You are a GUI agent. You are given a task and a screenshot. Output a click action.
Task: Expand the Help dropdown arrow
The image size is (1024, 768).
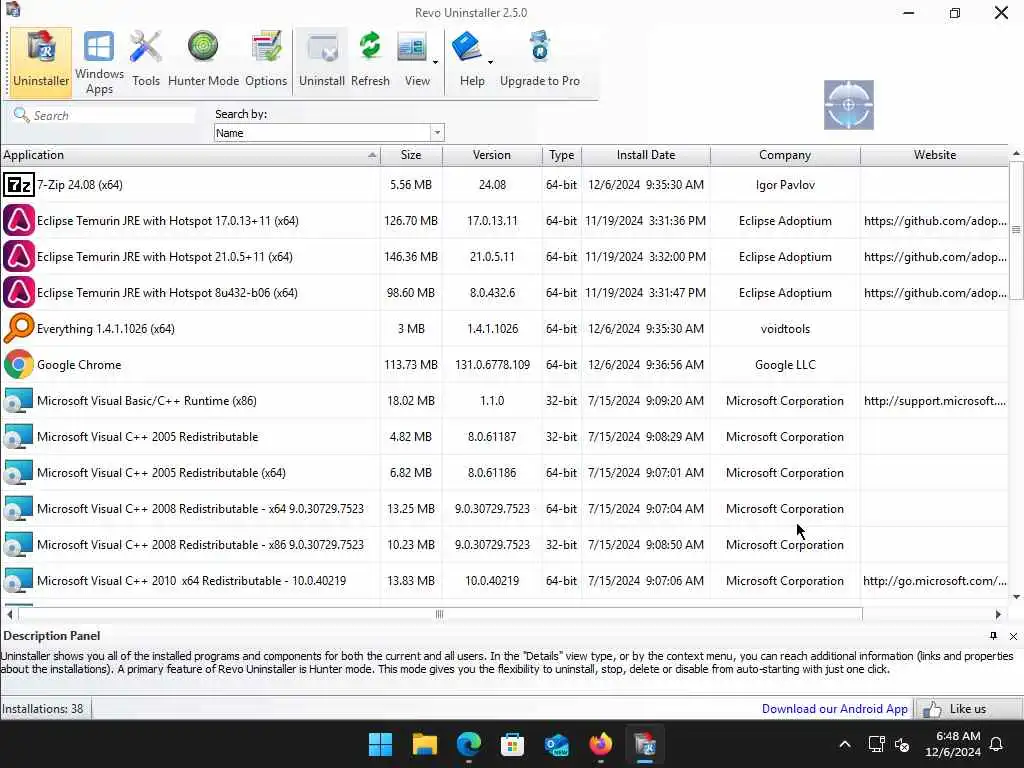pyautogui.click(x=490, y=63)
